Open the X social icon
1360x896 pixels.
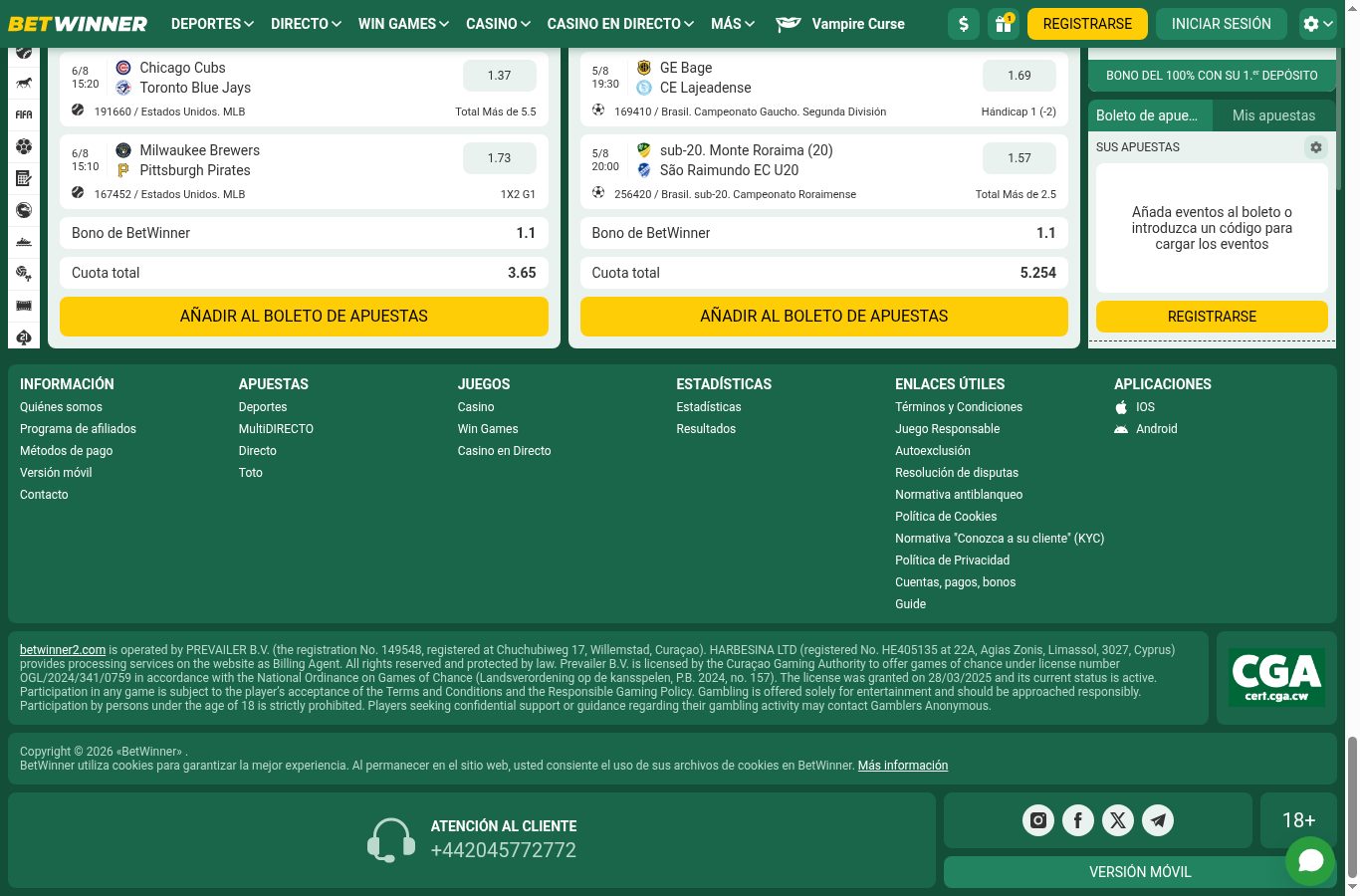[x=1118, y=820]
